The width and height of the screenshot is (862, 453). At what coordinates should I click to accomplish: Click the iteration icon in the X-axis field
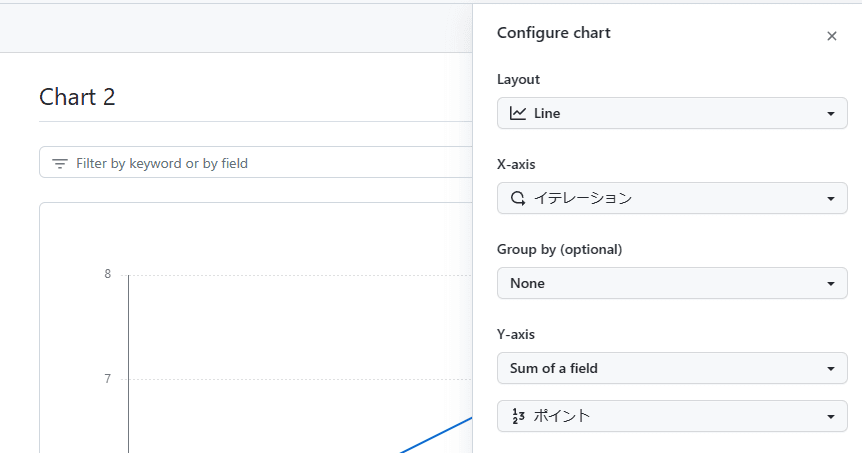point(518,198)
